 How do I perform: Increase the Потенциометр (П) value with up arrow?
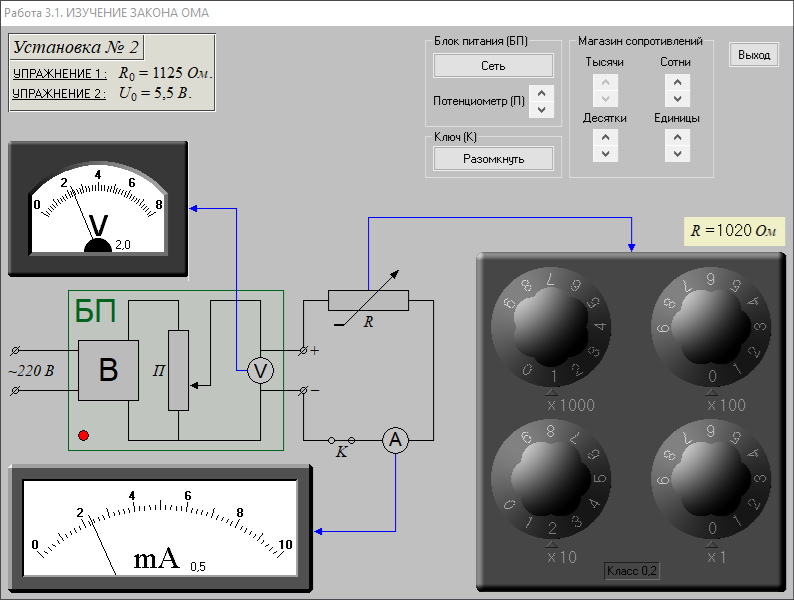point(541,92)
